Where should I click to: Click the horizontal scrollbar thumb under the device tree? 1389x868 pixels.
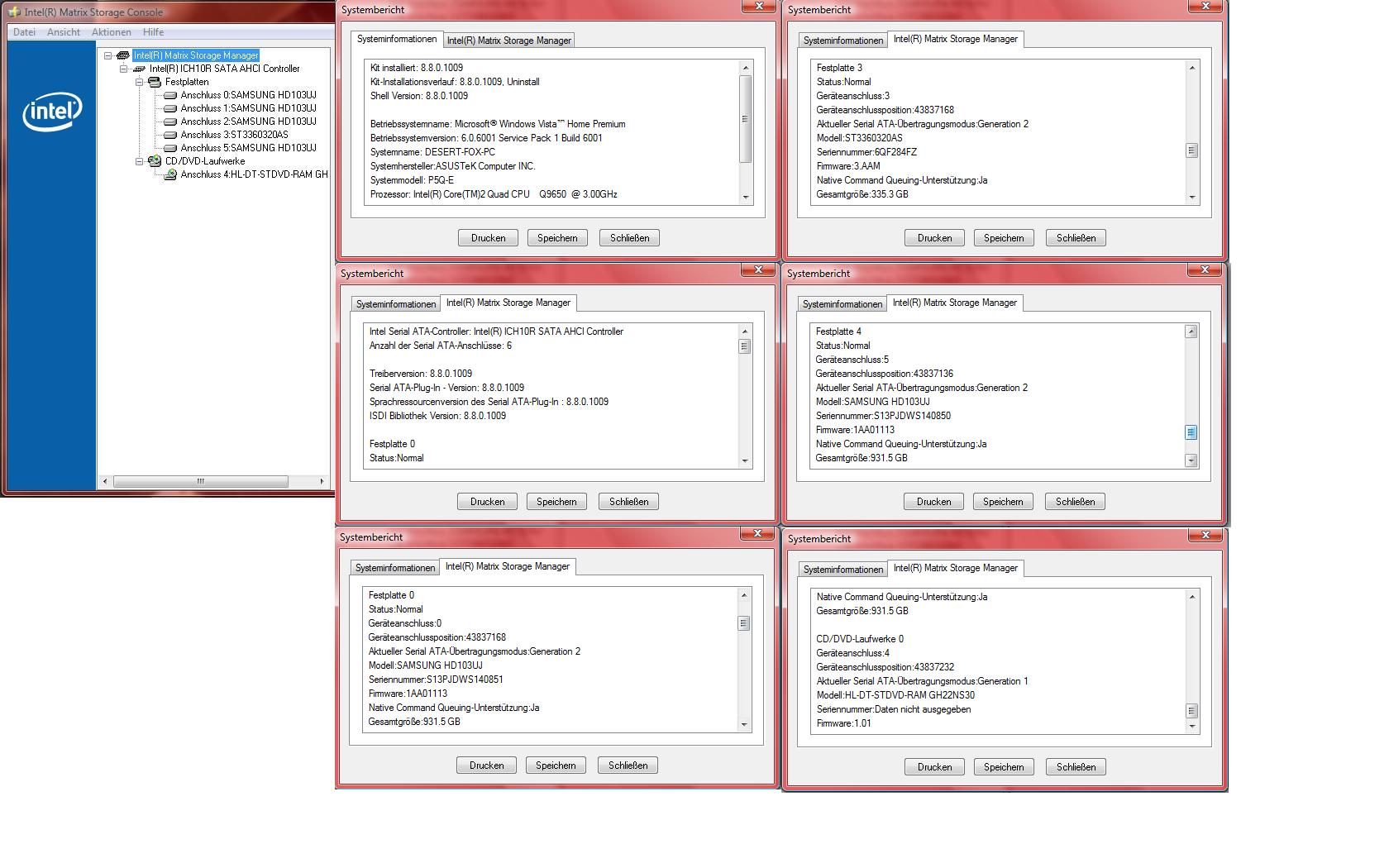click(200, 481)
